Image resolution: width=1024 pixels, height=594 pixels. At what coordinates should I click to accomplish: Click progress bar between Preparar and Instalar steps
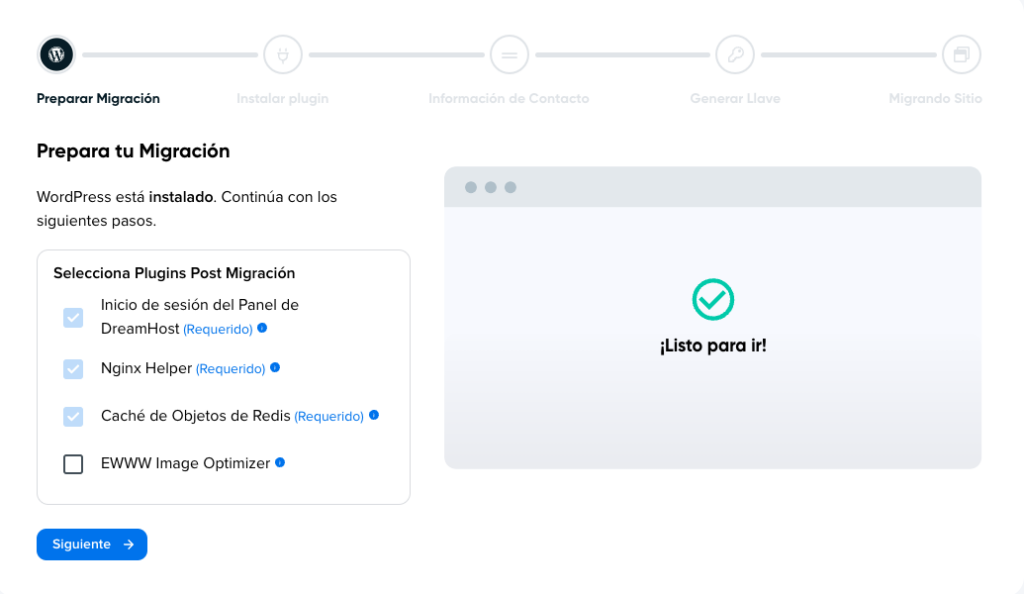[170, 55]
